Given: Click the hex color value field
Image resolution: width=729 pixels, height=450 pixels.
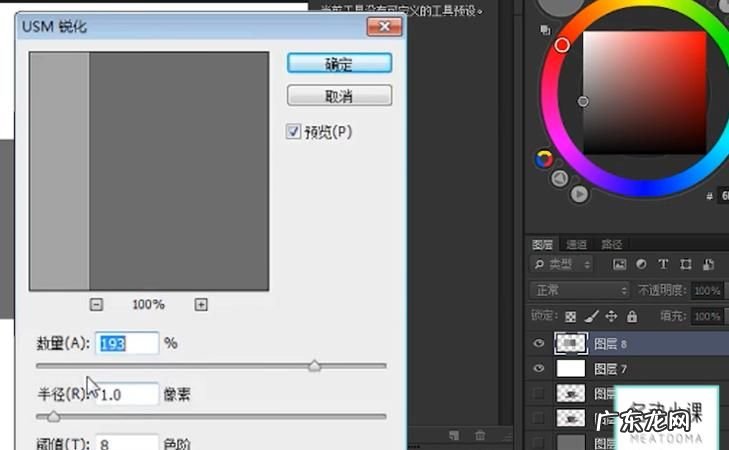Looking at the screenshot, I should pyautogui.click(x=723, y=196).
